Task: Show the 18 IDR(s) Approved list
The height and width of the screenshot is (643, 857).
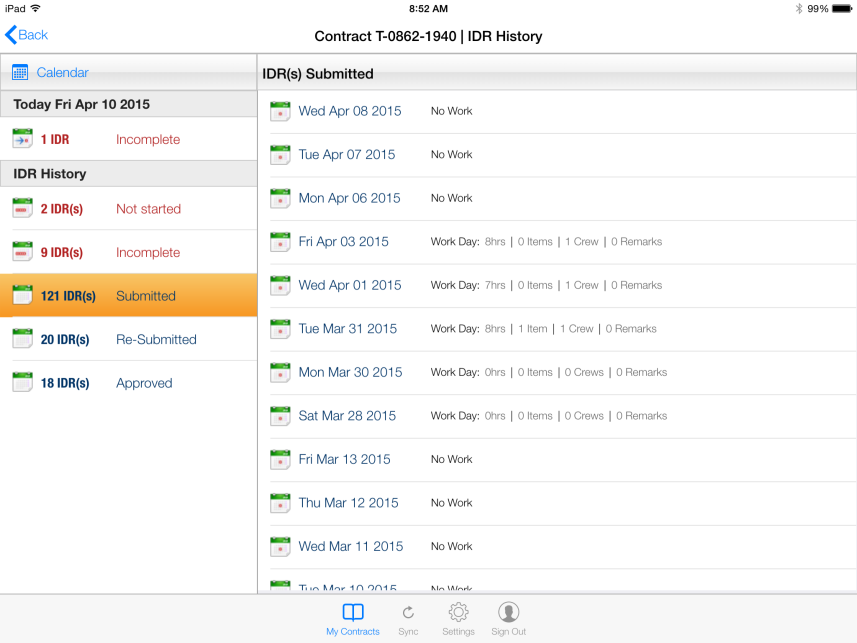Action: point(128,383)
